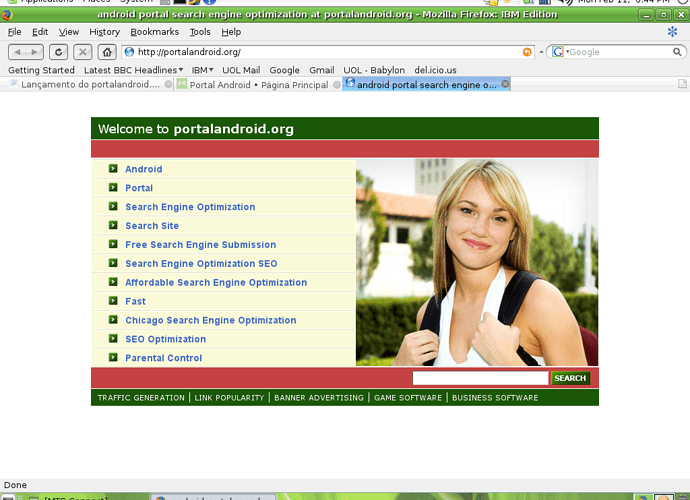Open the Bookmarks menu
The height and width of the screenshot is (500, 690).
point(154,32)
